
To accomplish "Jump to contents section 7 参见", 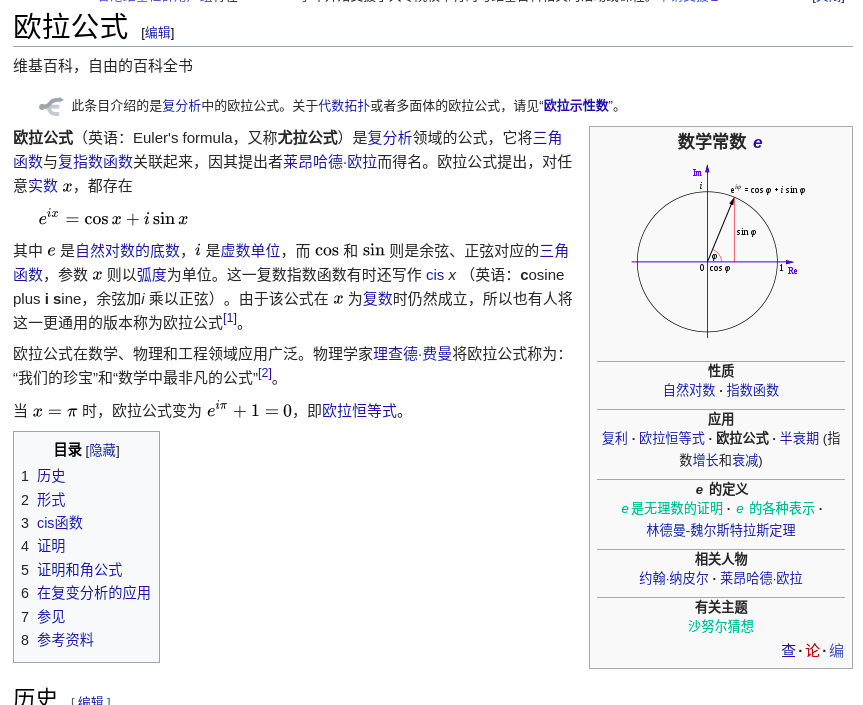I will point(51,616).
